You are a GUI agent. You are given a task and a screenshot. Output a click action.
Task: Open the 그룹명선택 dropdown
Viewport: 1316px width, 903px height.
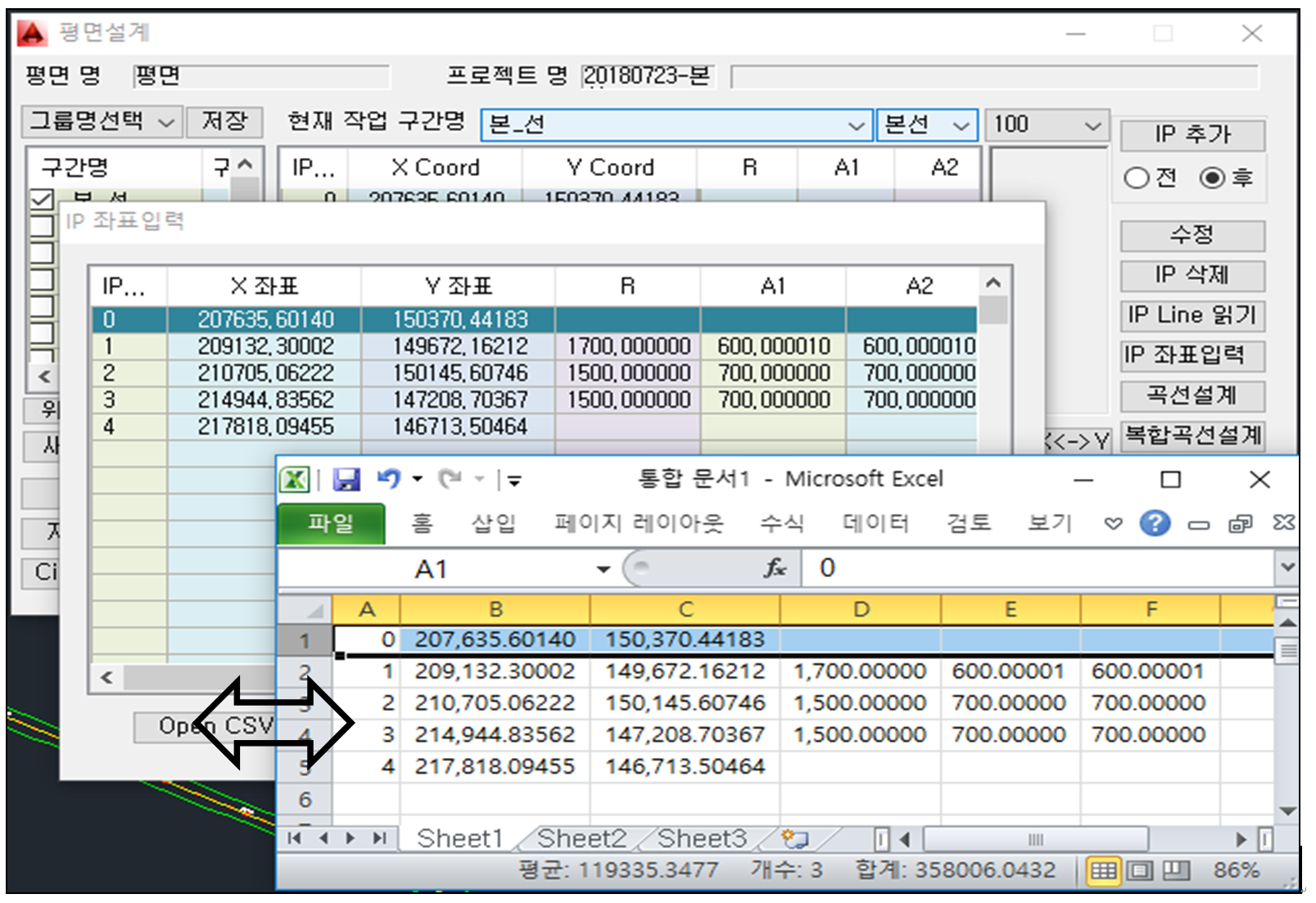coord(102,123)
